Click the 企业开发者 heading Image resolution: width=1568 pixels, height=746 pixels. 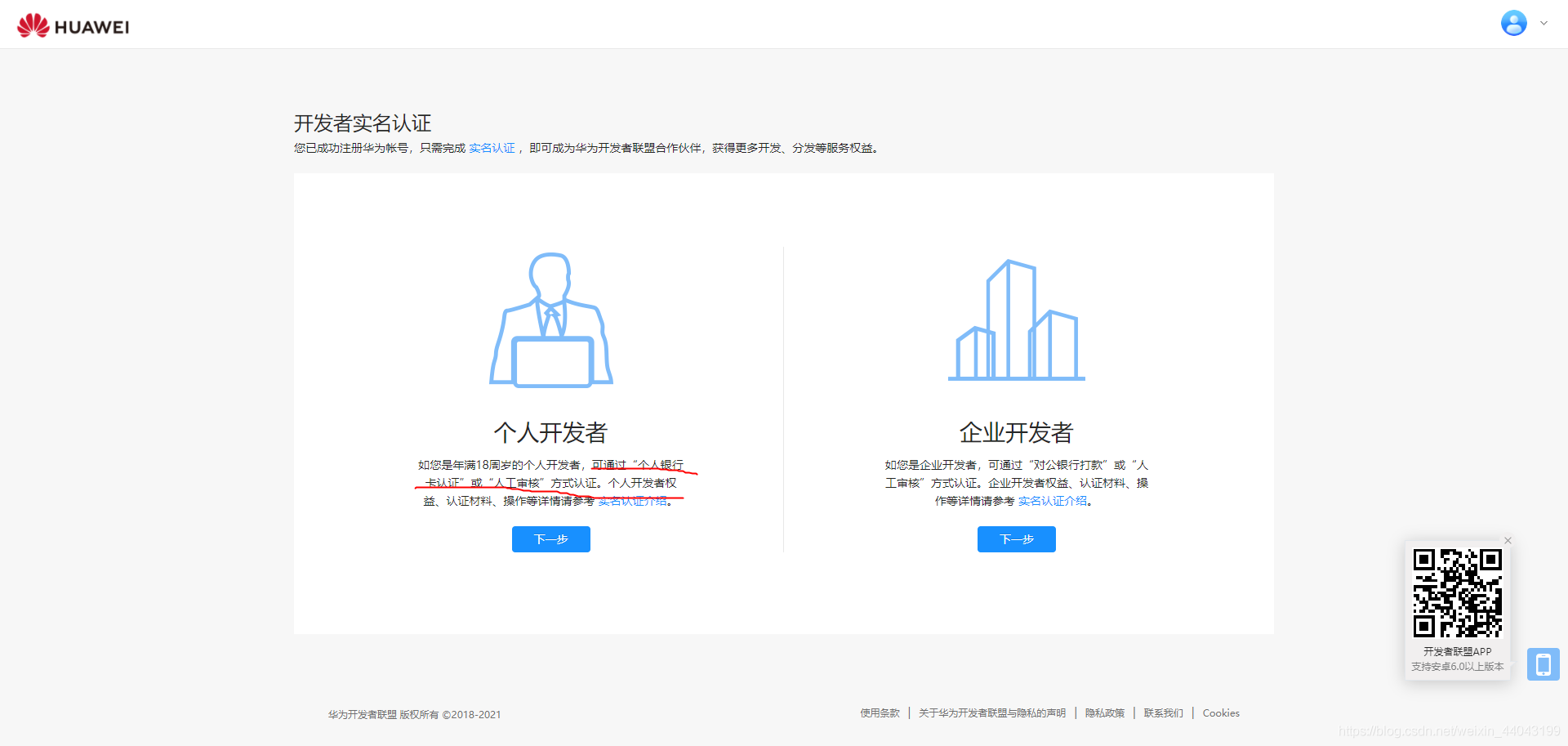pos(1017,432)
